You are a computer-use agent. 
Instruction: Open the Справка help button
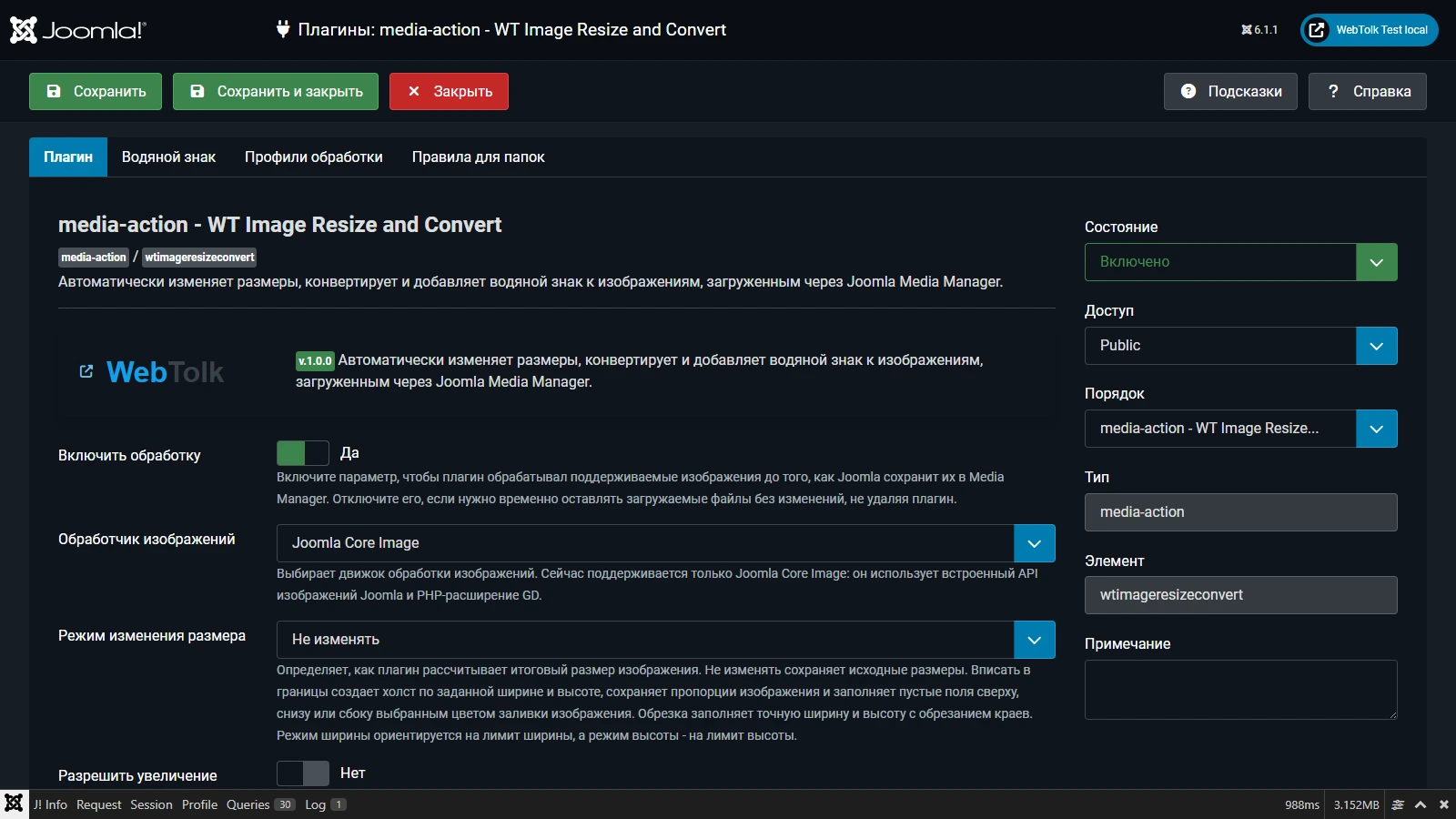[1368, 91]
